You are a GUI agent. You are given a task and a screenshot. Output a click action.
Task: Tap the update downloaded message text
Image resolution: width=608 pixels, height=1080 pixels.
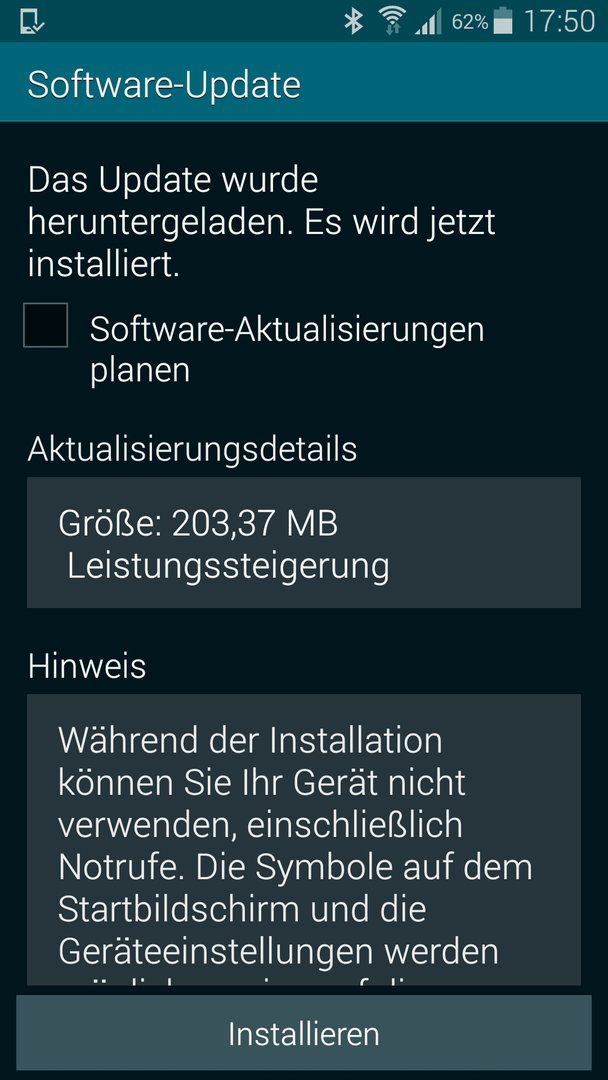coord(262,222)
